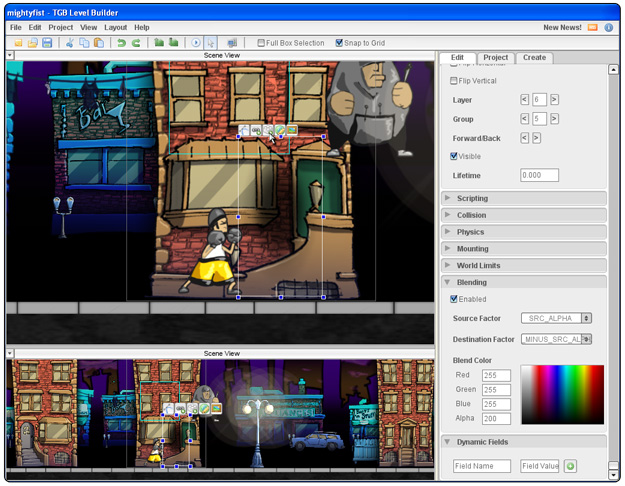Open the View menu
This screenshot has height=486, width=625.
pyautogui.click(x=88, y=28)
